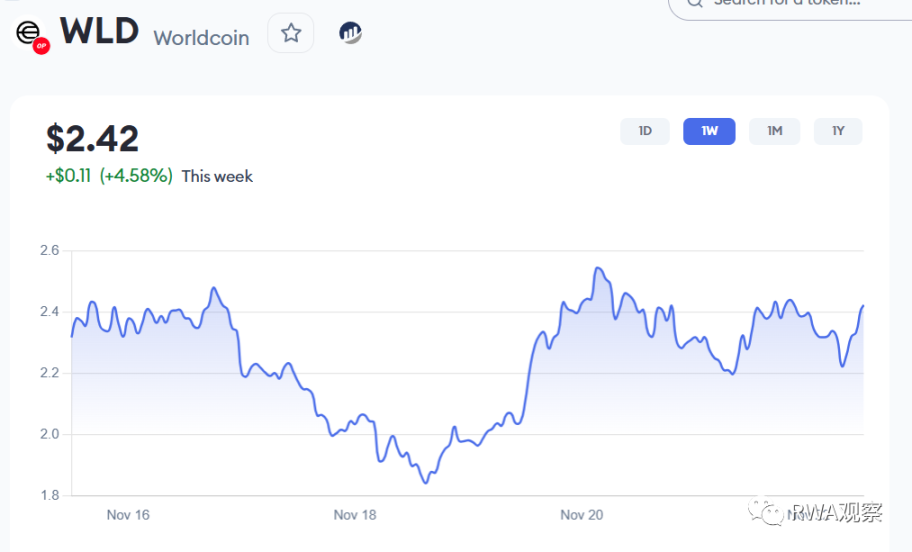
Task: Click the Nov 18 date label on axis
Action: click(355, 515)
